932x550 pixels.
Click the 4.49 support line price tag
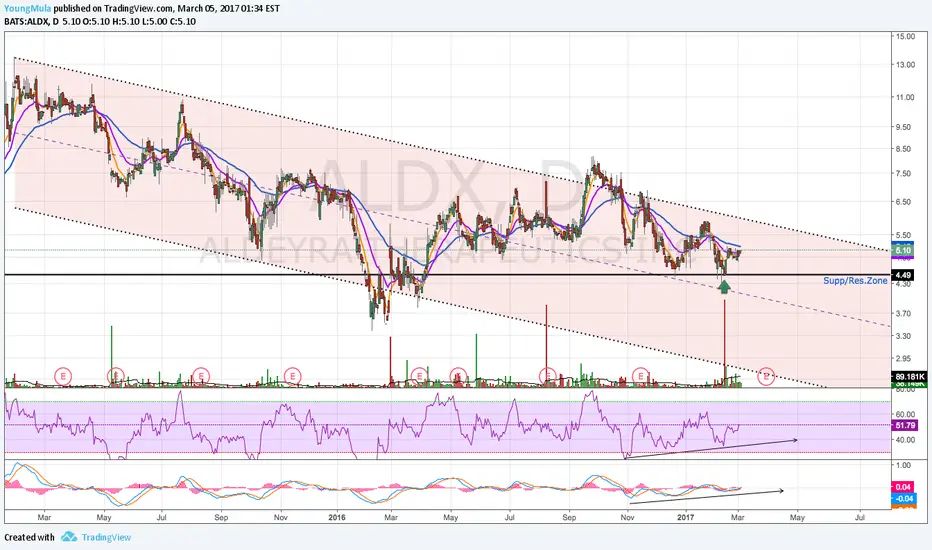pos(903,275)
